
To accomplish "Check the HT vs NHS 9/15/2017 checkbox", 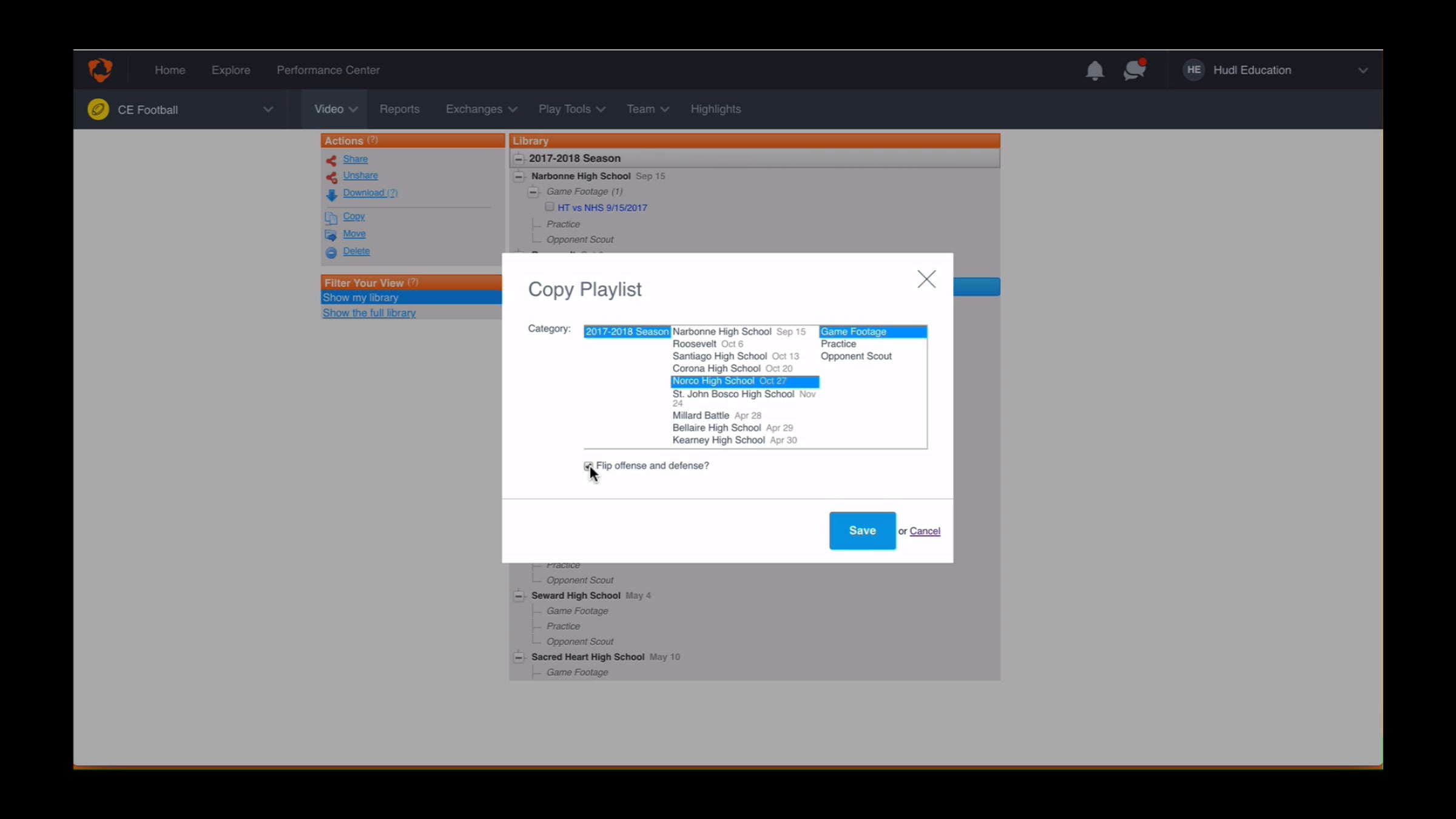I will (550, 207).
